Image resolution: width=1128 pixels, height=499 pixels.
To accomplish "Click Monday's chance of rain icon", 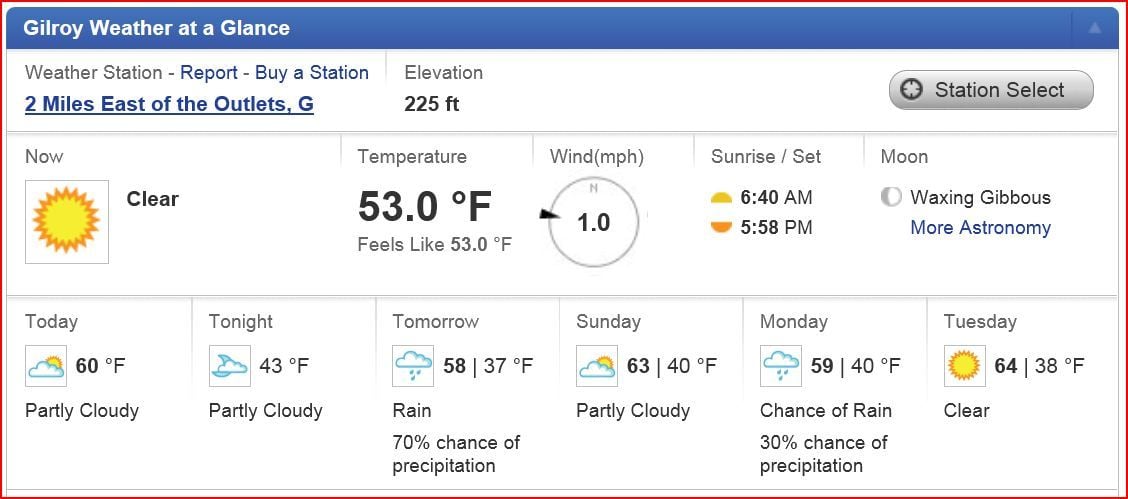I will point(781,366).
